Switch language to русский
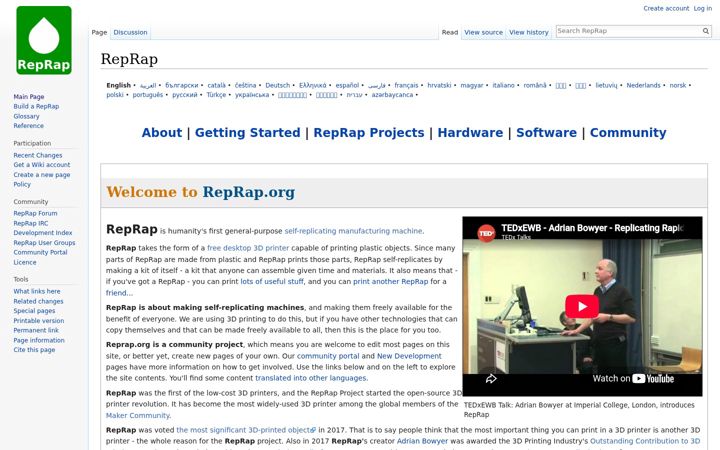 185,95
